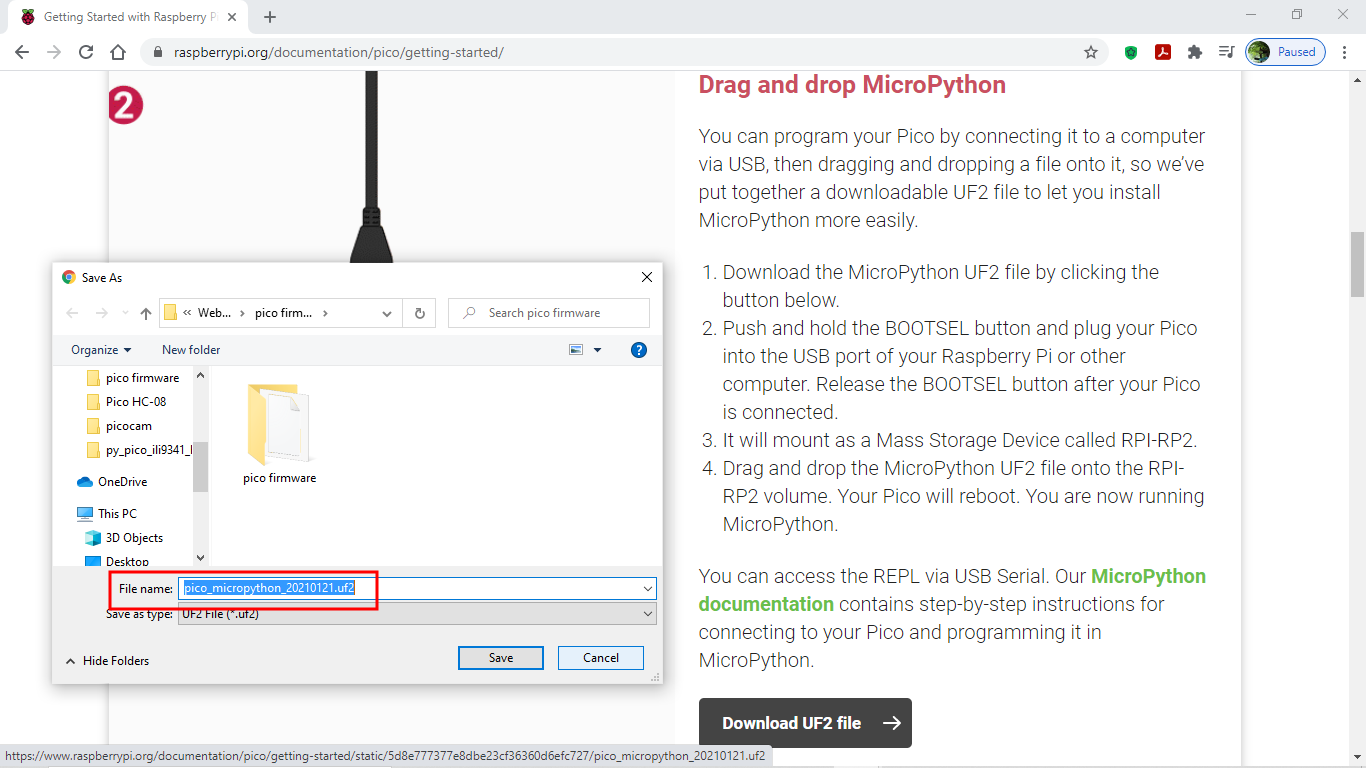Select OneDrive in the navigation pane
Viewport: 1366px width, 768px height.
pos(112,482)
